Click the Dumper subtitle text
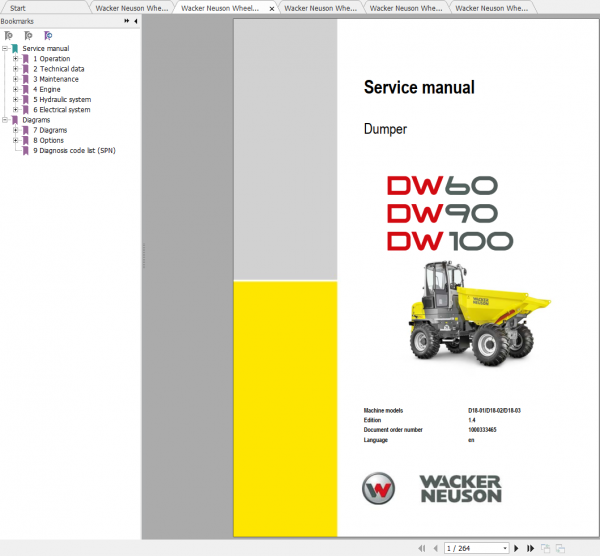 [385, 129]
